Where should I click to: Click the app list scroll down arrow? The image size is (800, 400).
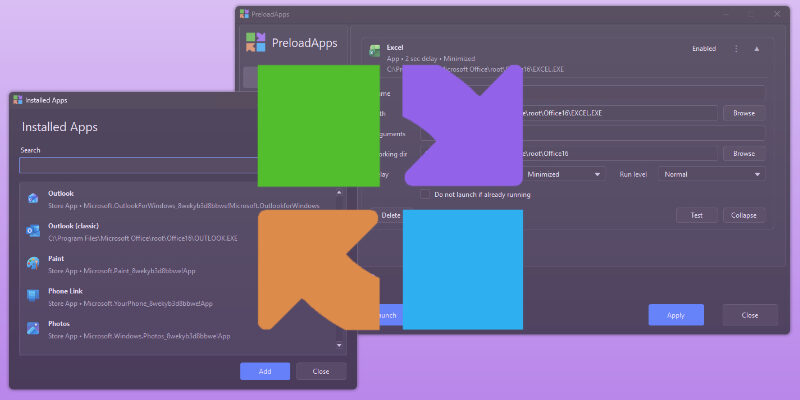339,345
